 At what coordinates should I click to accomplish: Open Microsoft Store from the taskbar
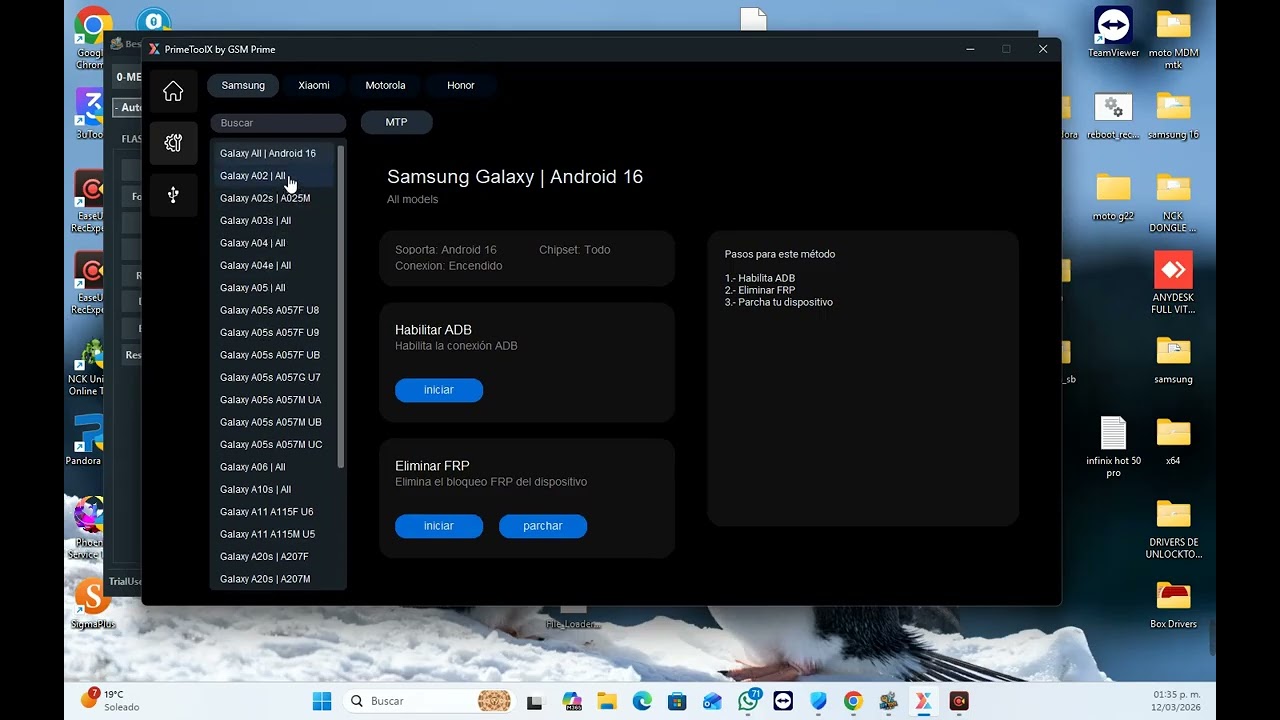[677, 702]
